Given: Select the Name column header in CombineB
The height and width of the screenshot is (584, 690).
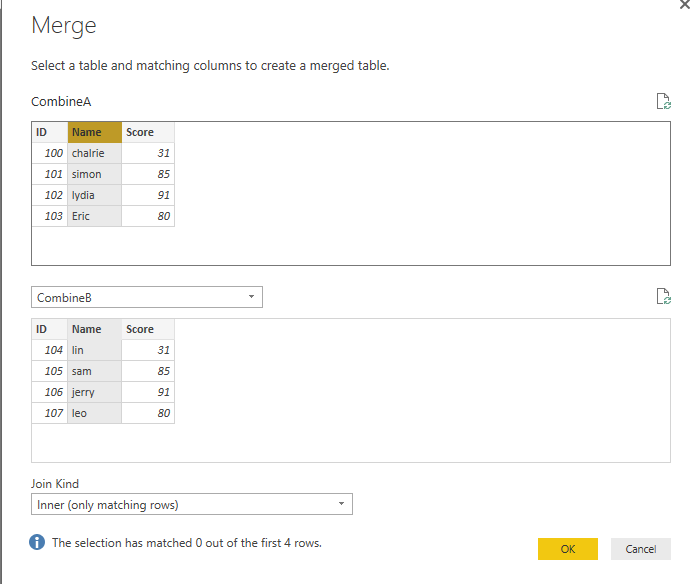Looking at the screenshot, I should pyautogui.click(x=95, y=329).
